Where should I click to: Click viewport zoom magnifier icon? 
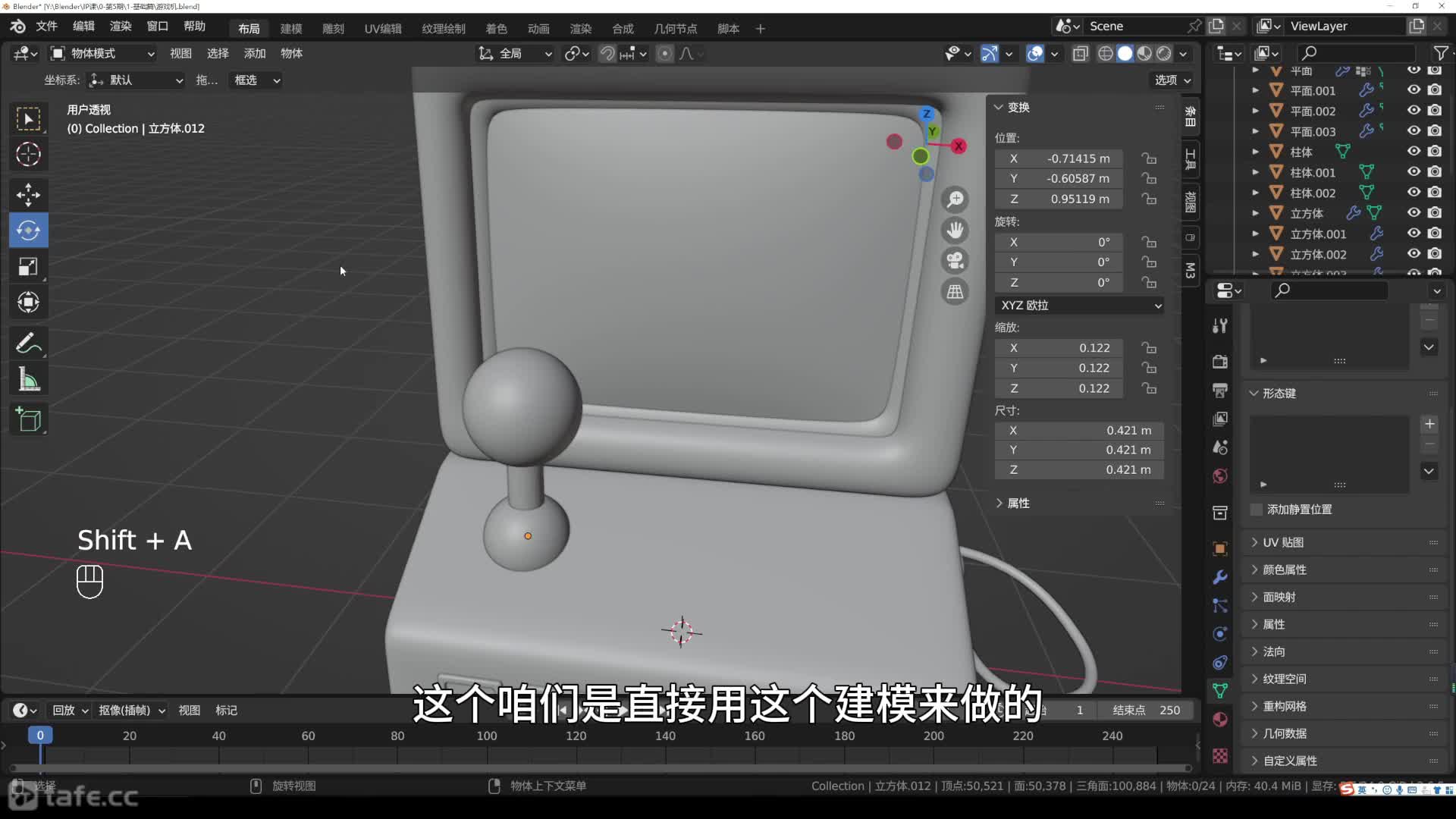pyautogui.click(x=955, y=199)
